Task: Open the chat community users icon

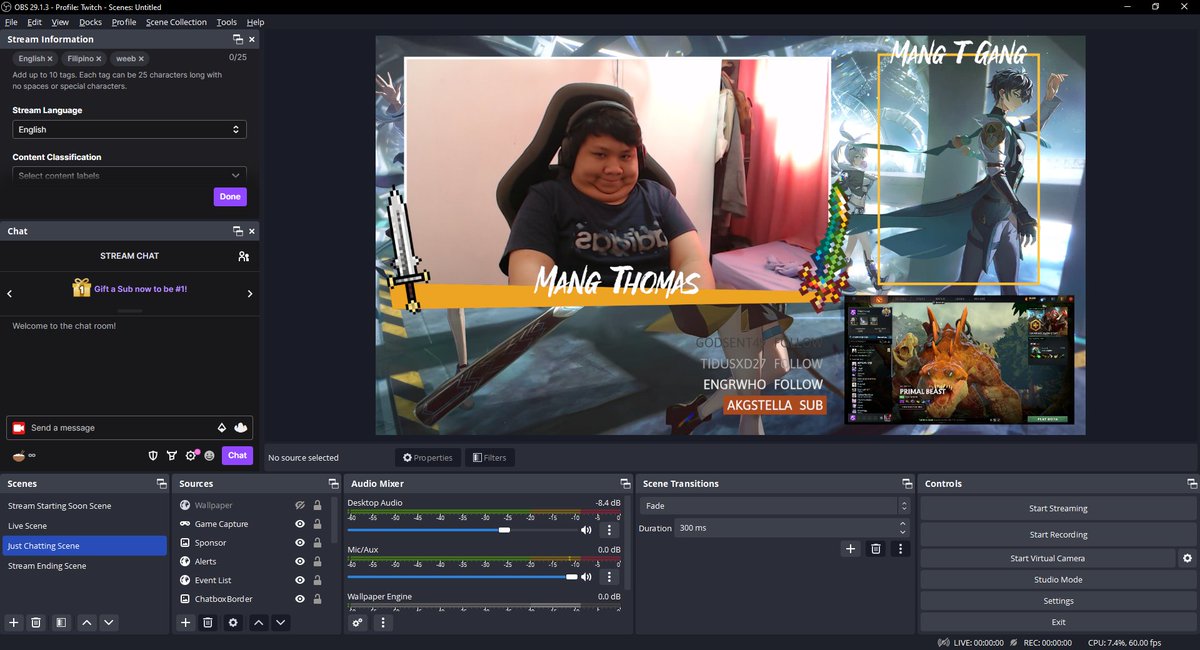Action: 243,256
